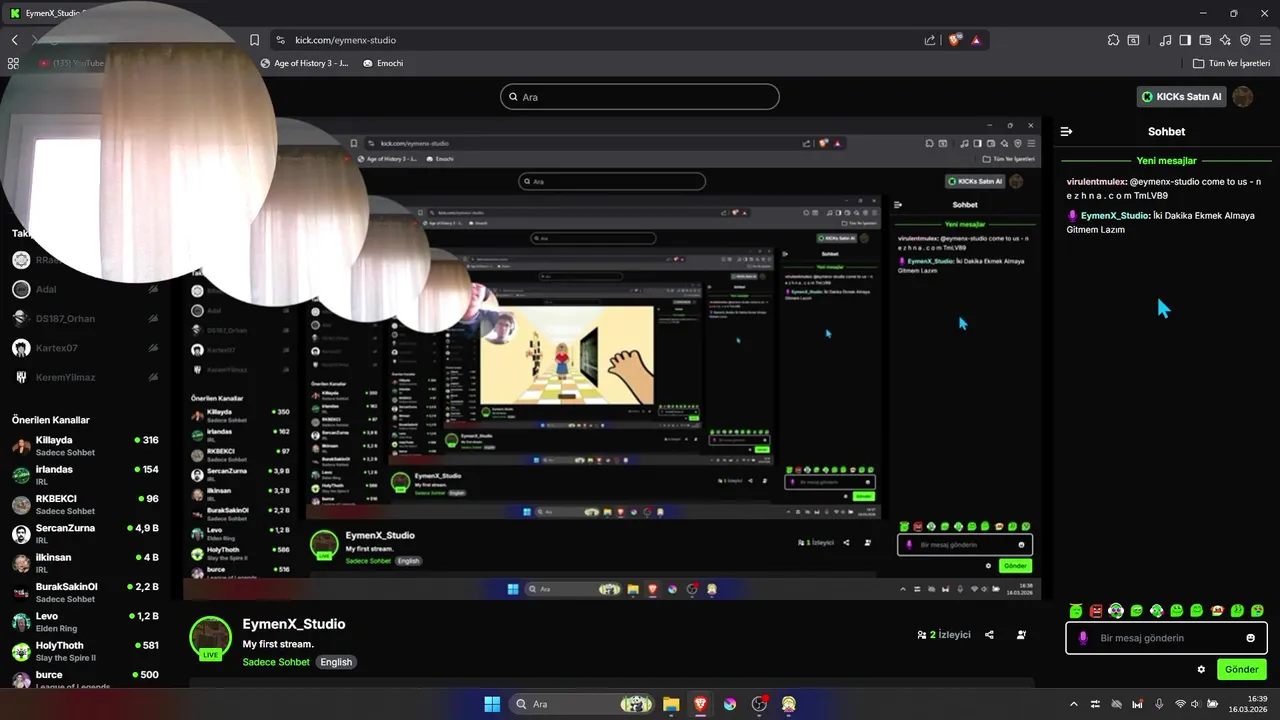Click the Brave Rewards triangle icon
The height and width of the screenshot is (720, 1280).
pyautogui.click(x=976, y=40)
